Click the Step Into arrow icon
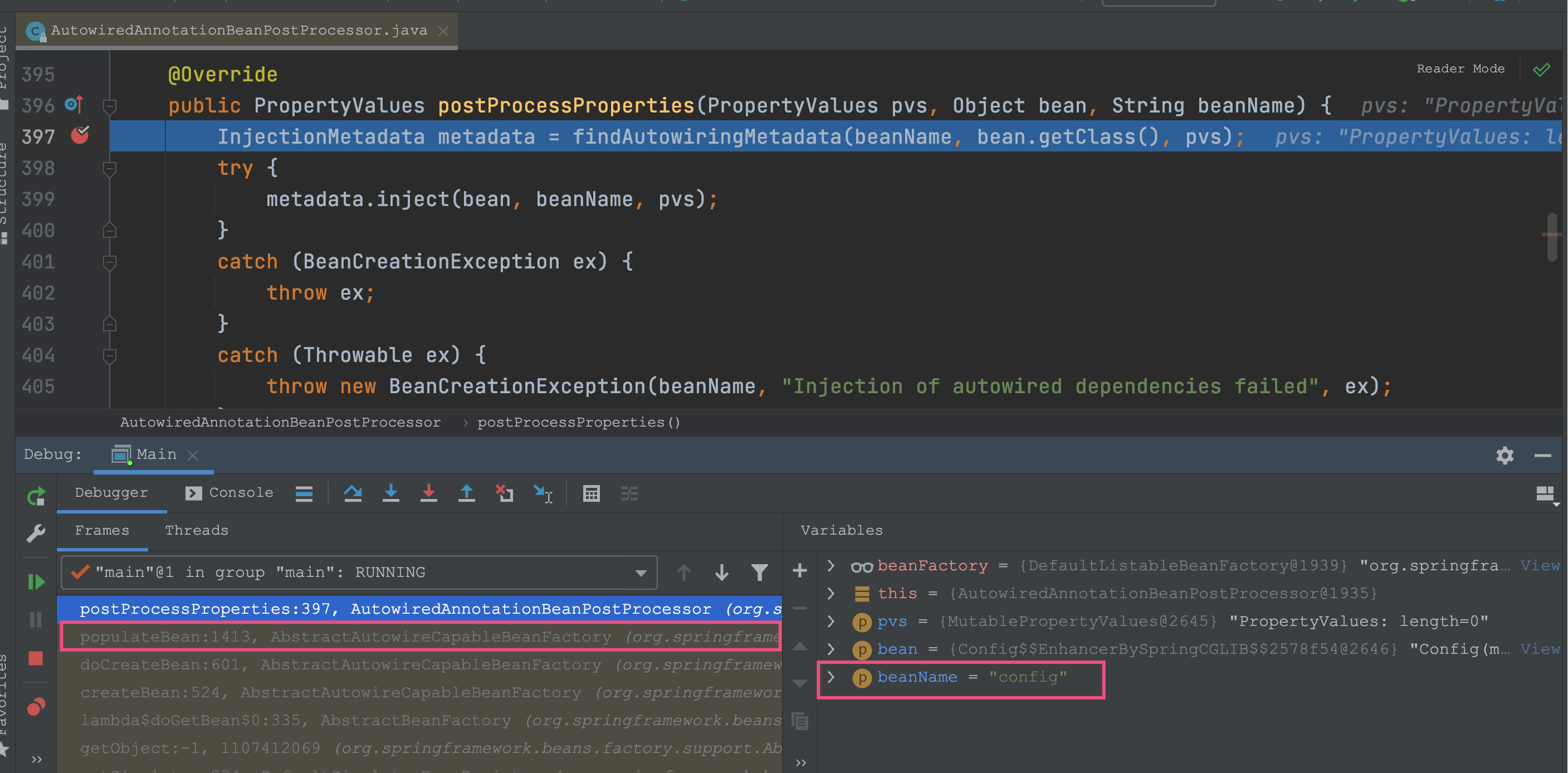 pos(391,493)
